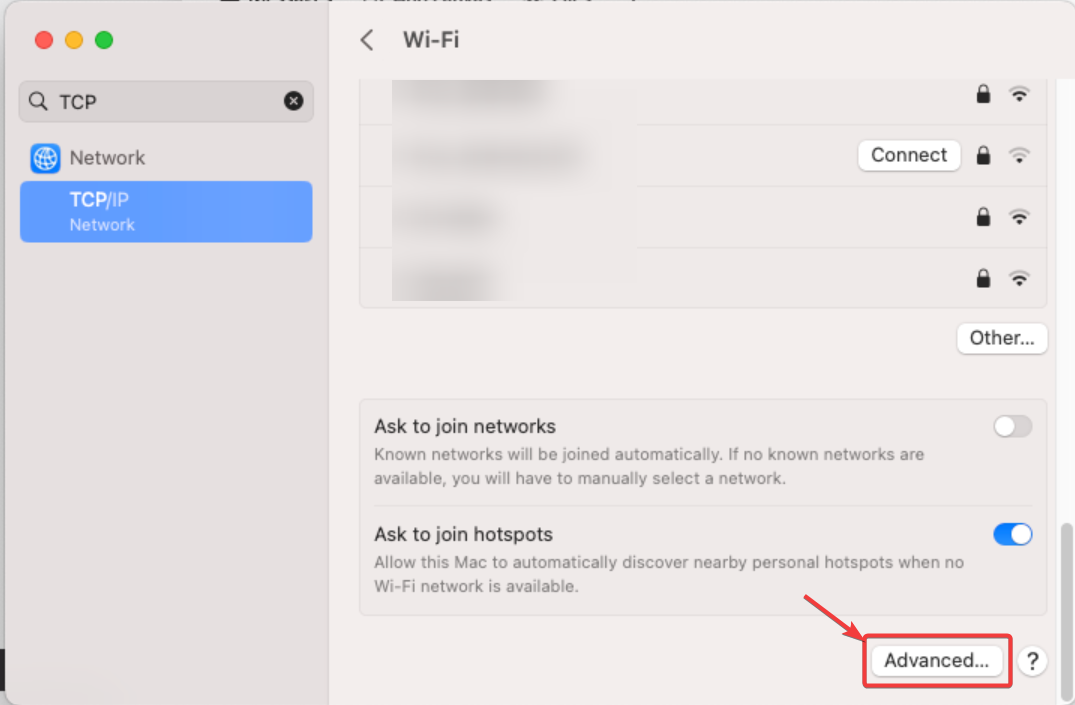
Task: Open Advanced... Wi-Fi settings
Action: click(937, 660)
